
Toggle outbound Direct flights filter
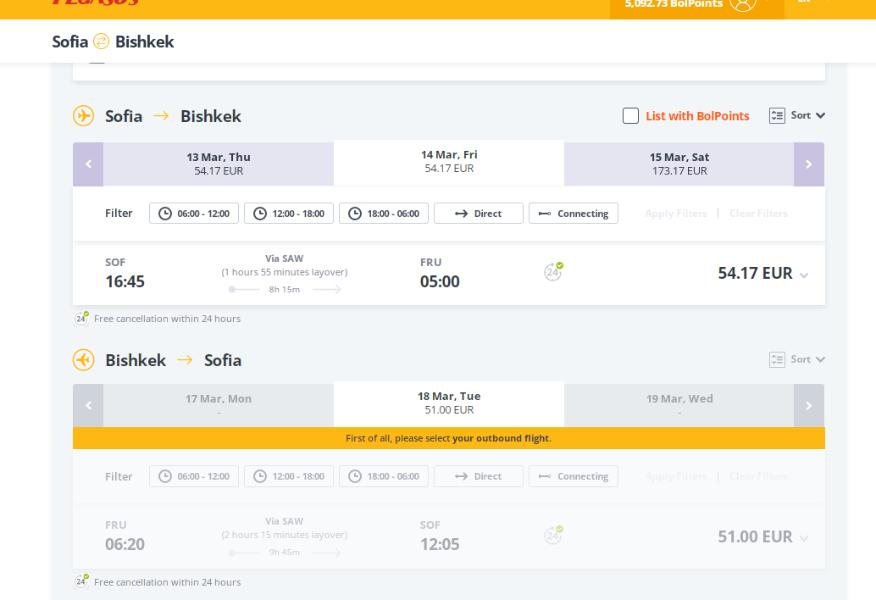click(x=478, y=213)
